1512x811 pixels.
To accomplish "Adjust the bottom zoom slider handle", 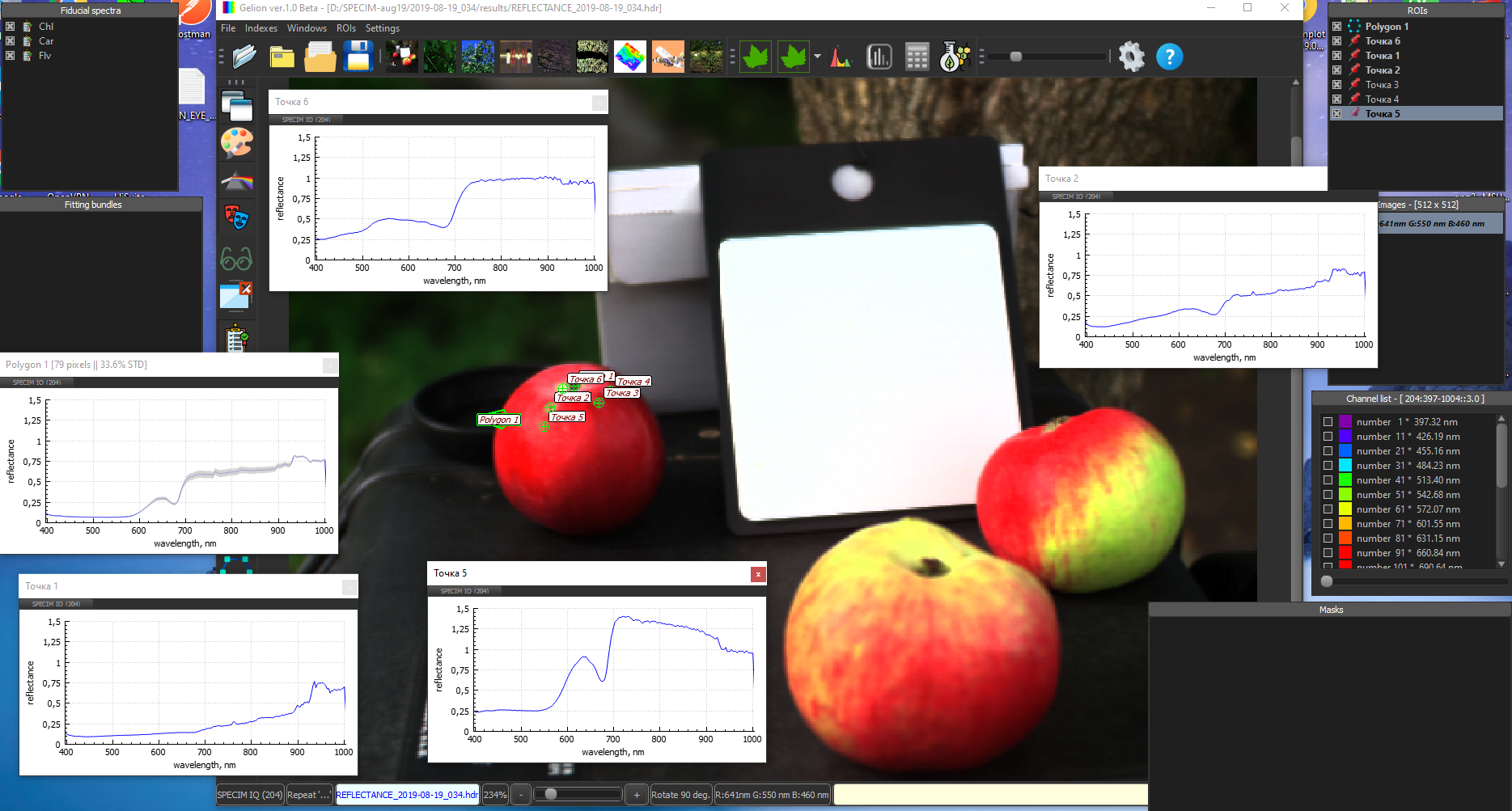I will tap(551, 794).
